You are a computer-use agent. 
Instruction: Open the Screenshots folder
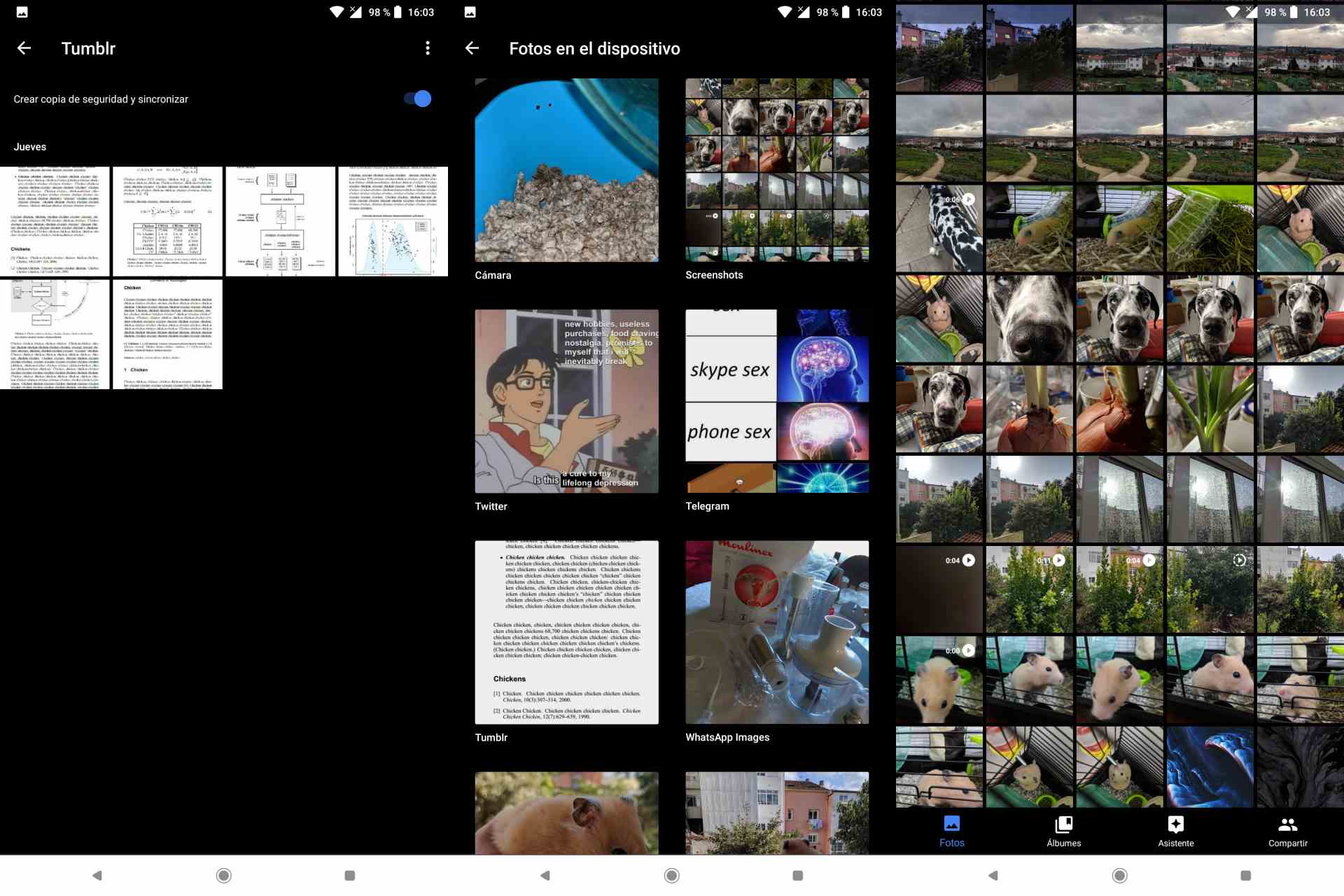pyautogui.click(x=777, y=170)
